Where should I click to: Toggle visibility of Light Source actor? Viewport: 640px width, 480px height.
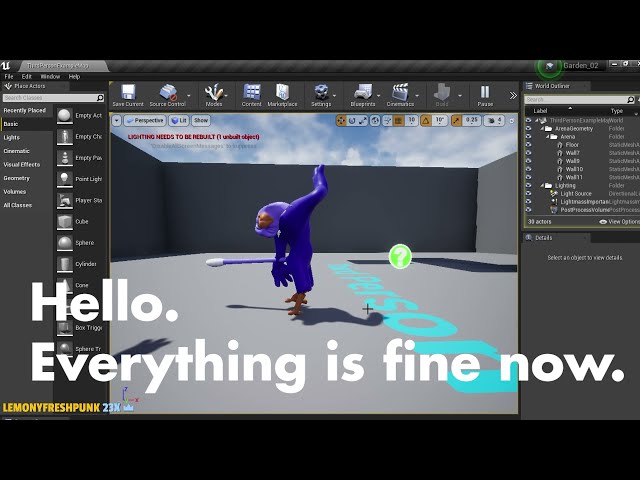(529, 193)
